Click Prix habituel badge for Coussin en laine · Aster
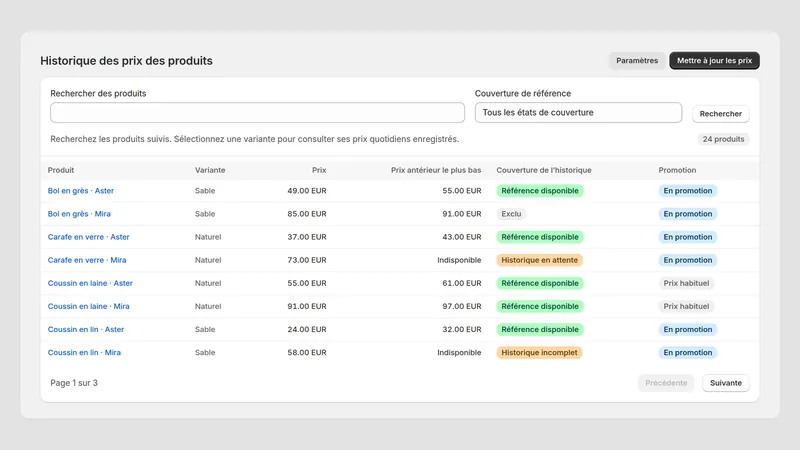Viewport: 800px width, 450px height. click(686, 283)
